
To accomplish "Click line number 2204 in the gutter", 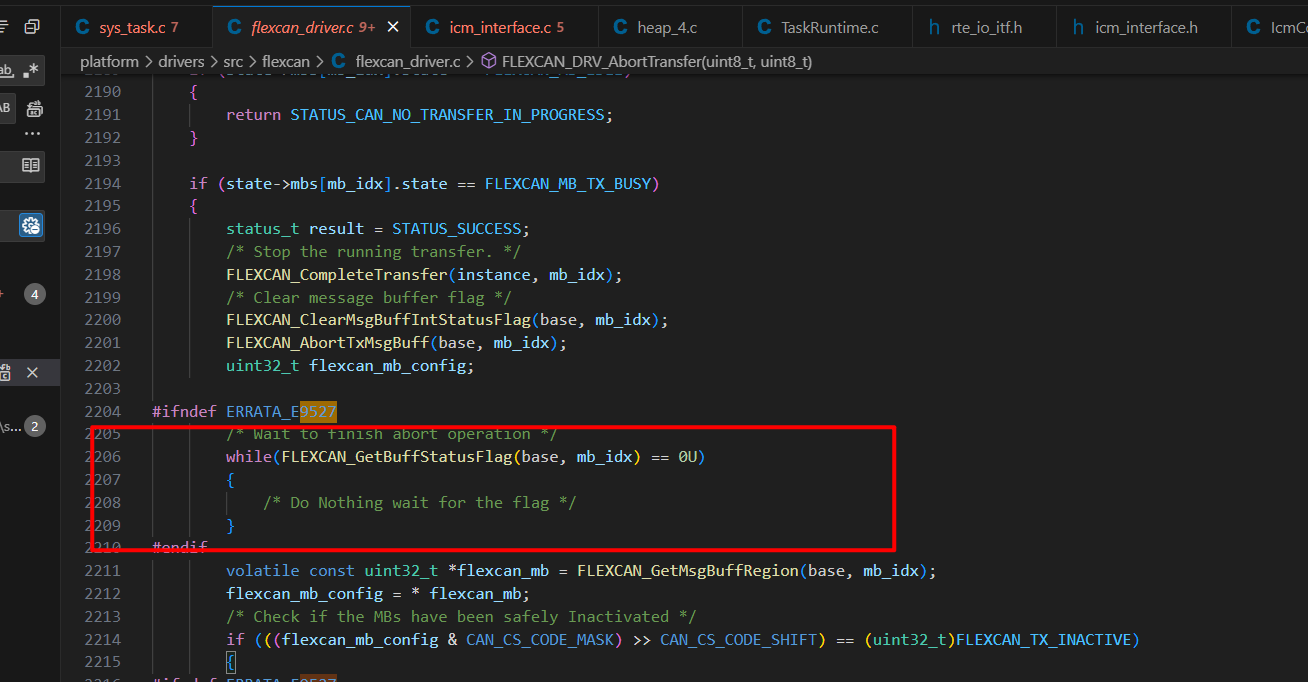I will pos(102,411).
